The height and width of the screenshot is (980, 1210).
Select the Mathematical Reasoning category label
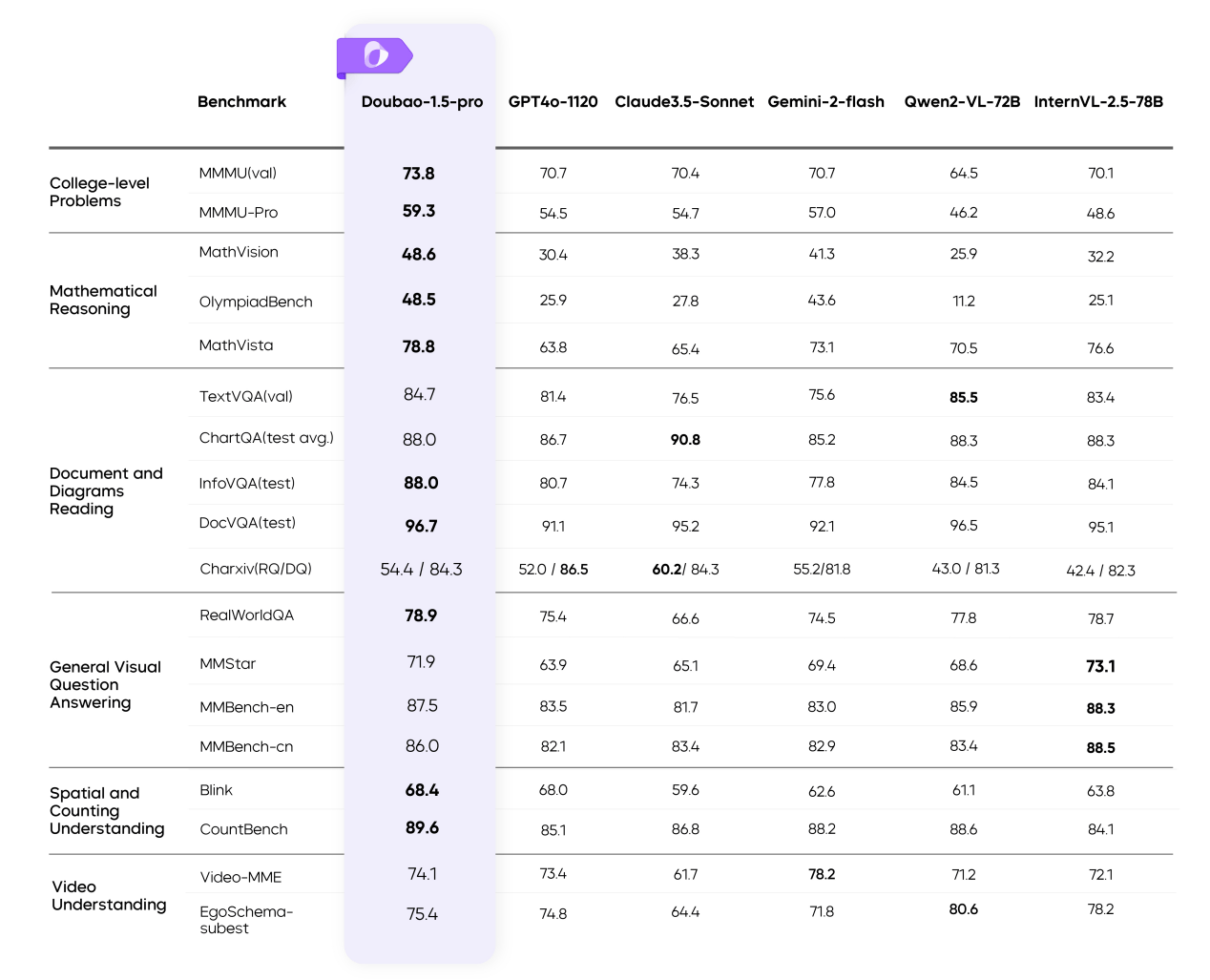tap(103, 300)
